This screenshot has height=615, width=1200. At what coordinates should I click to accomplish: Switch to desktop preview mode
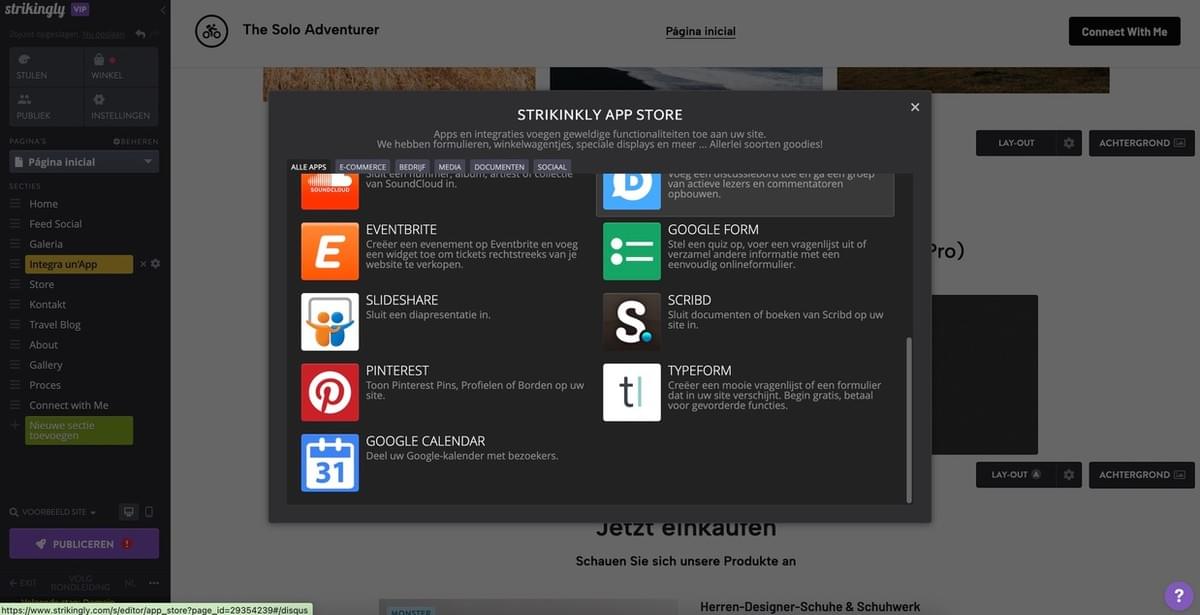128,512
